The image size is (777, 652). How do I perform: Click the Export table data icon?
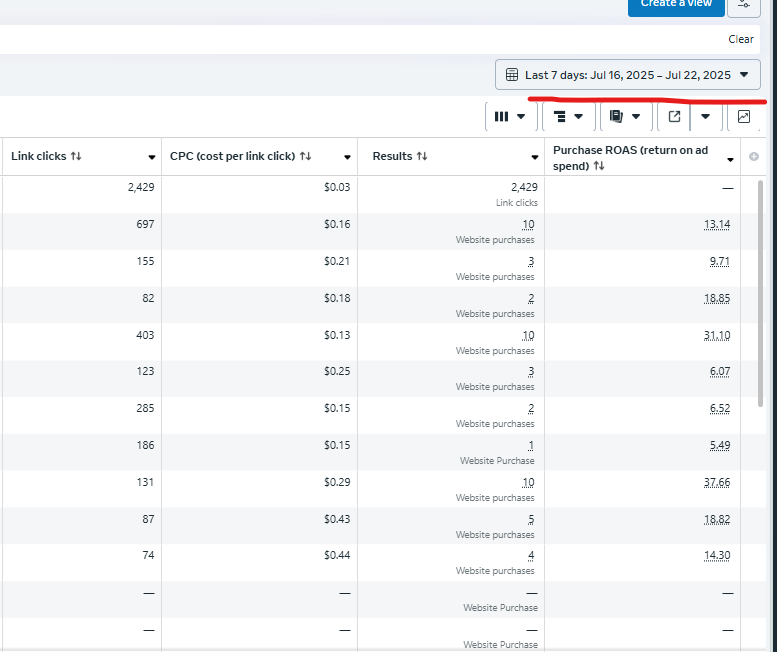pyautogui.click(x=674, y=117)
